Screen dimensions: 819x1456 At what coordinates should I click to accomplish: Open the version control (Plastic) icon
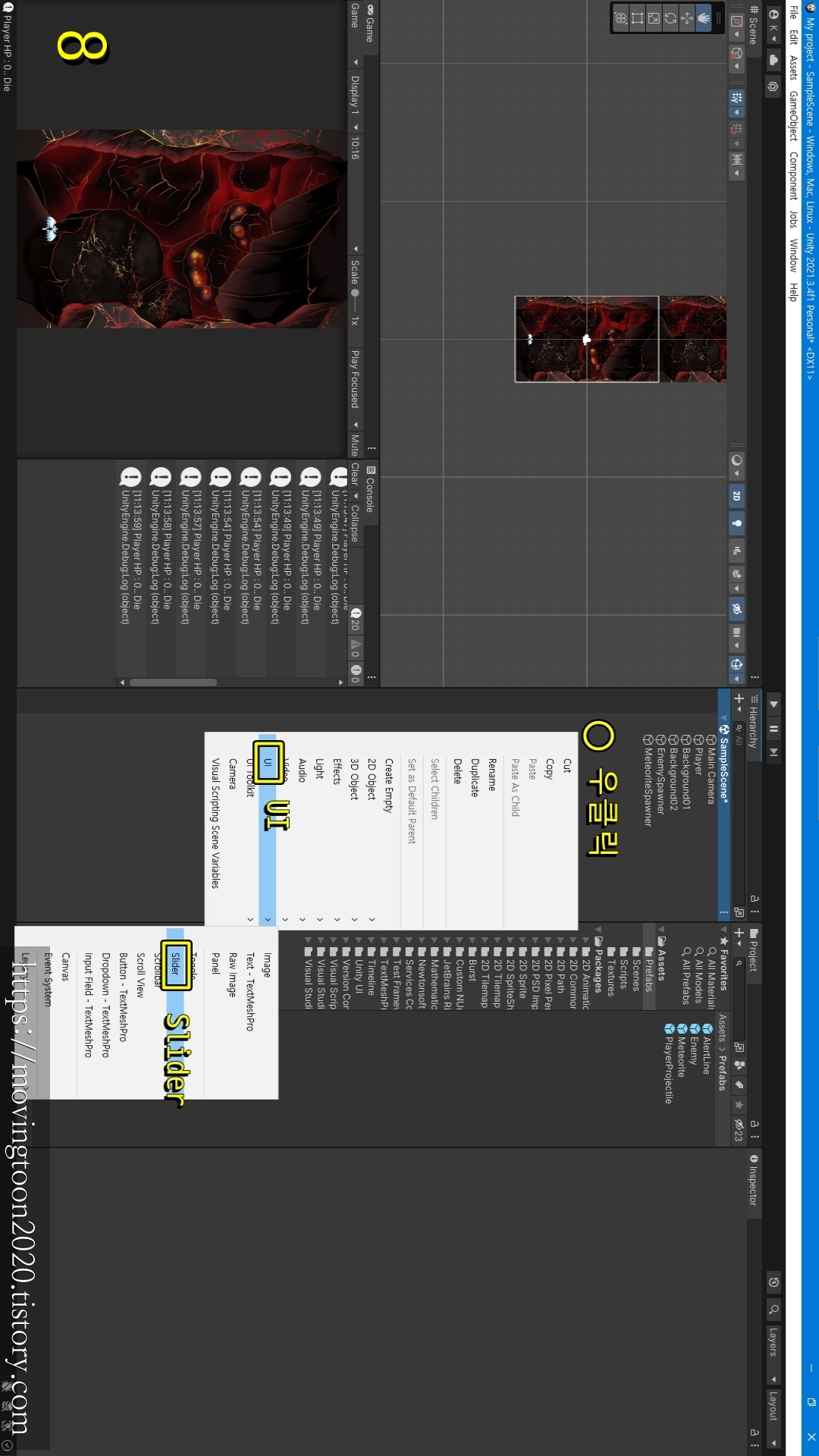point(773,86)
